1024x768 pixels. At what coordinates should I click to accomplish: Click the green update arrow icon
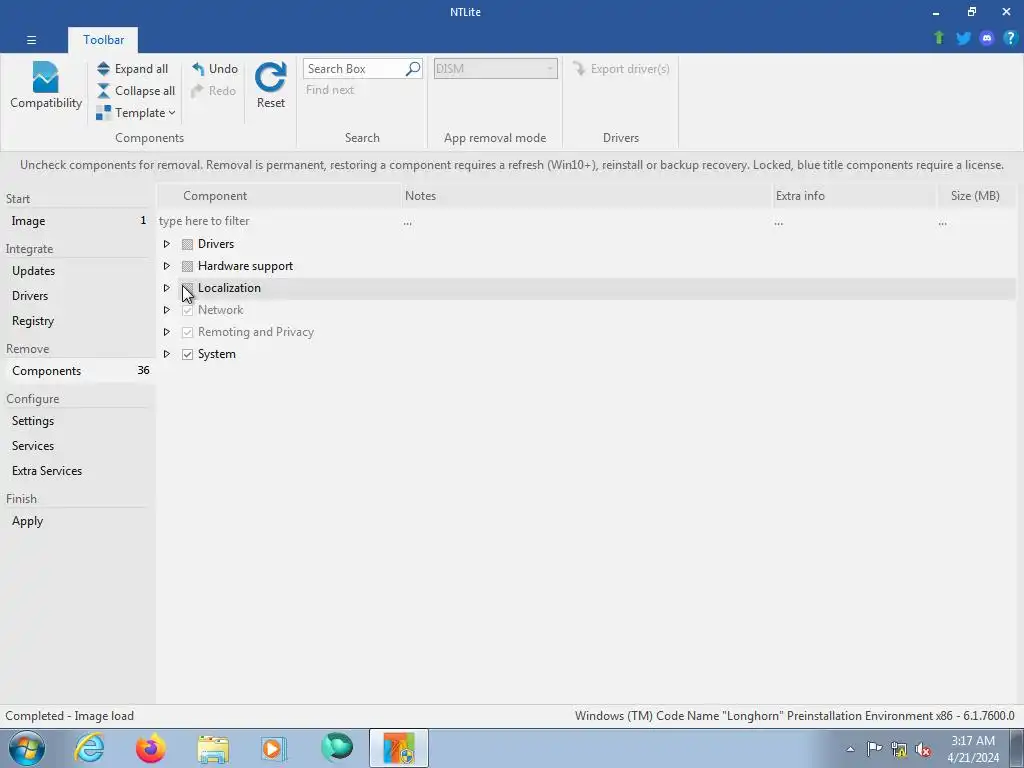(939, 38)
